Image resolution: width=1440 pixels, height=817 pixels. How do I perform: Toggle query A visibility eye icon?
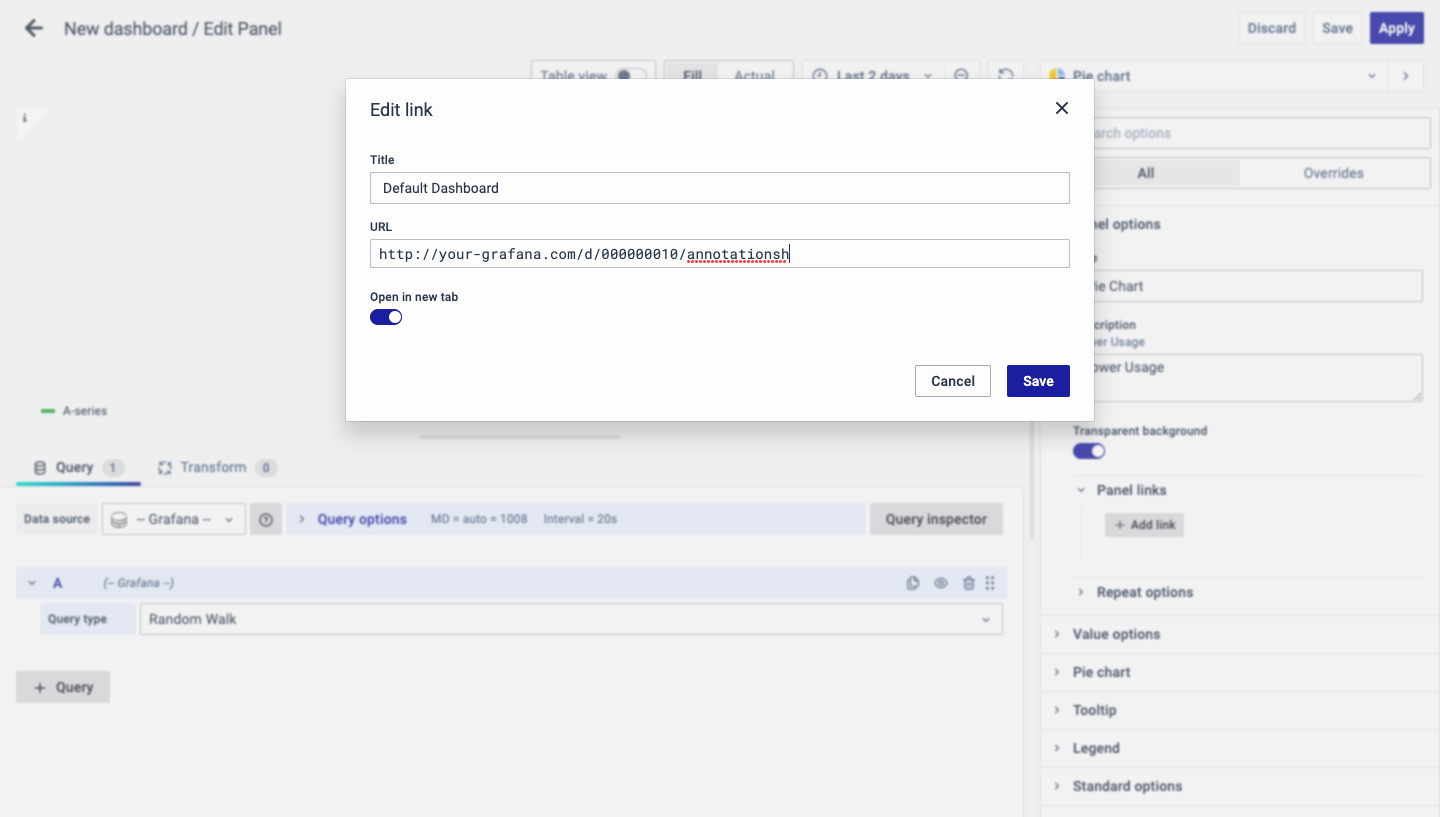coord(940,583)
